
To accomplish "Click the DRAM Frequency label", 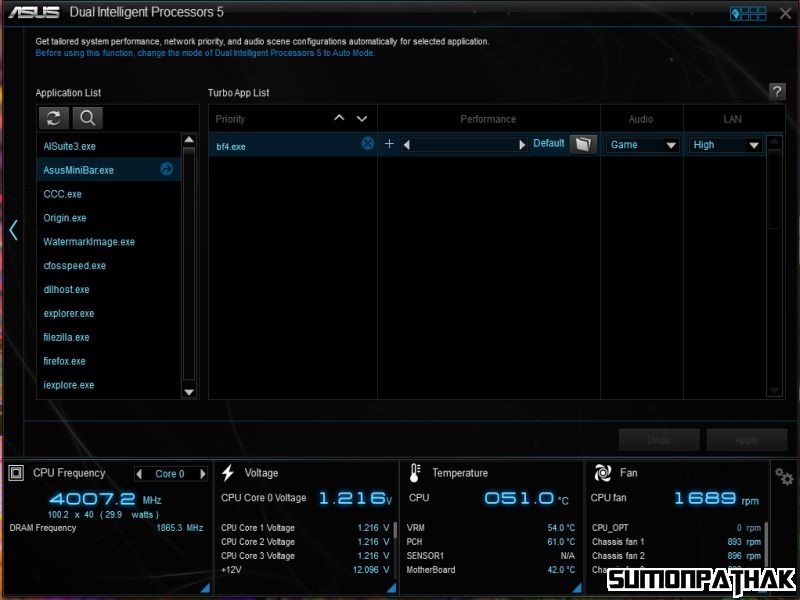I will coord(43,528).
